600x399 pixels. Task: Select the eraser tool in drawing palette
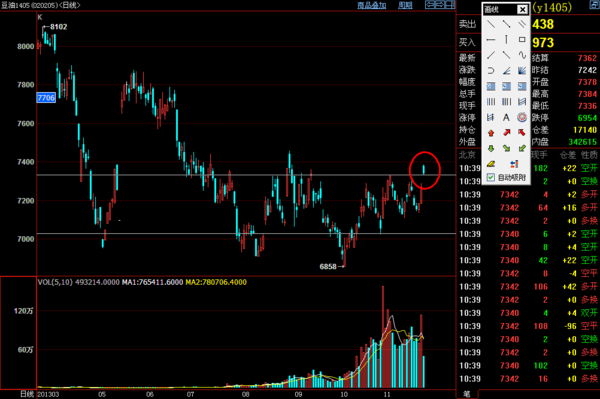[491, 164]
